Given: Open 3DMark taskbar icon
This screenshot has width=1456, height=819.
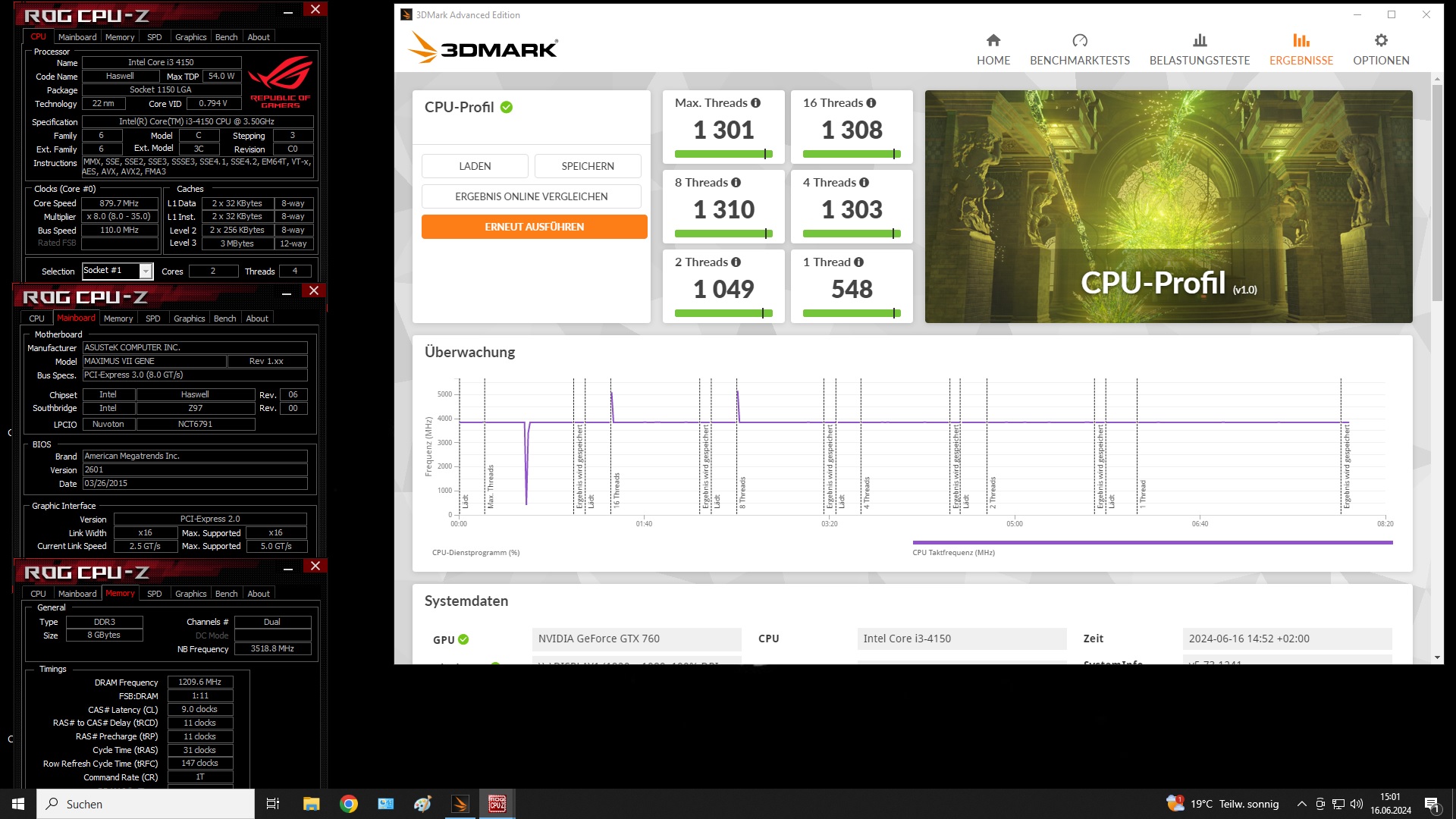Looking at the screenshot, I should [460, 804].
